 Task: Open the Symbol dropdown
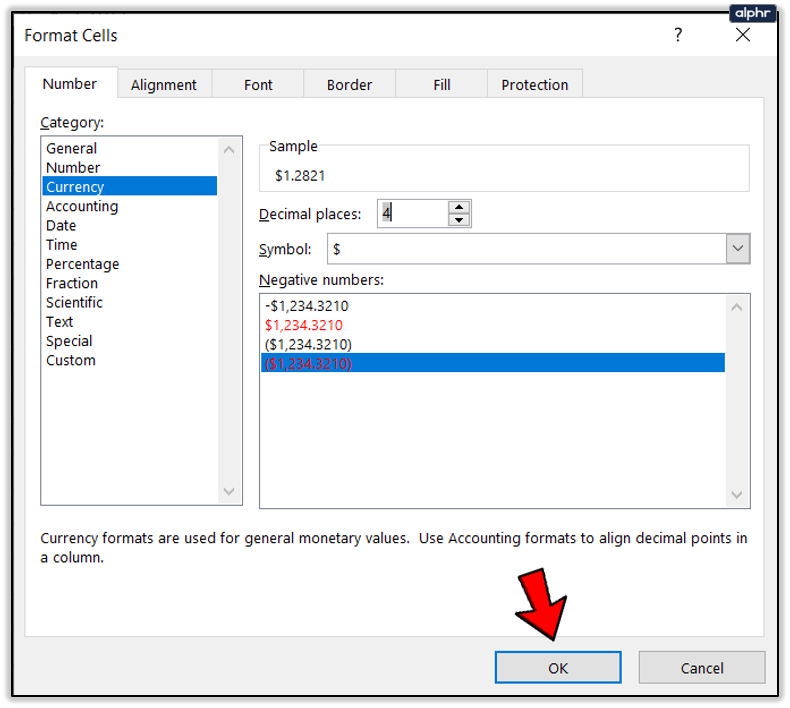click(738, 248)
